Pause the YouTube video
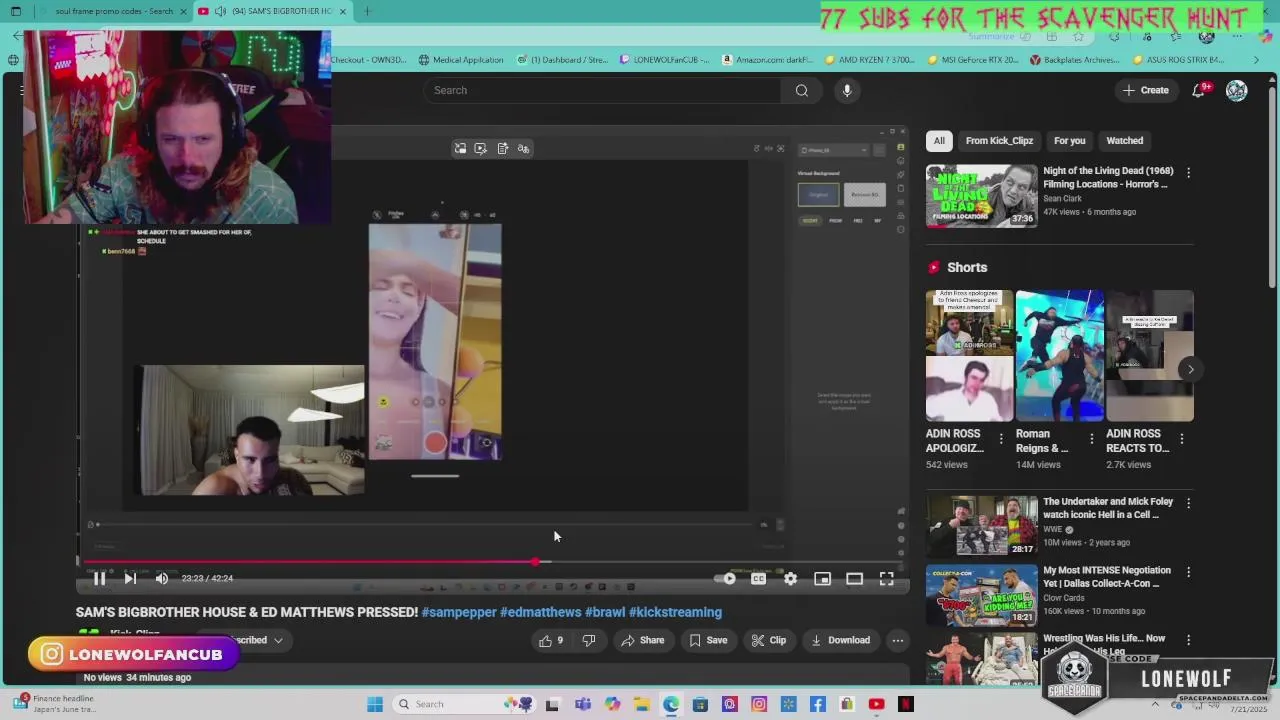The width and height of the screenshot is (1280, 720). click(x=99, y=578)
